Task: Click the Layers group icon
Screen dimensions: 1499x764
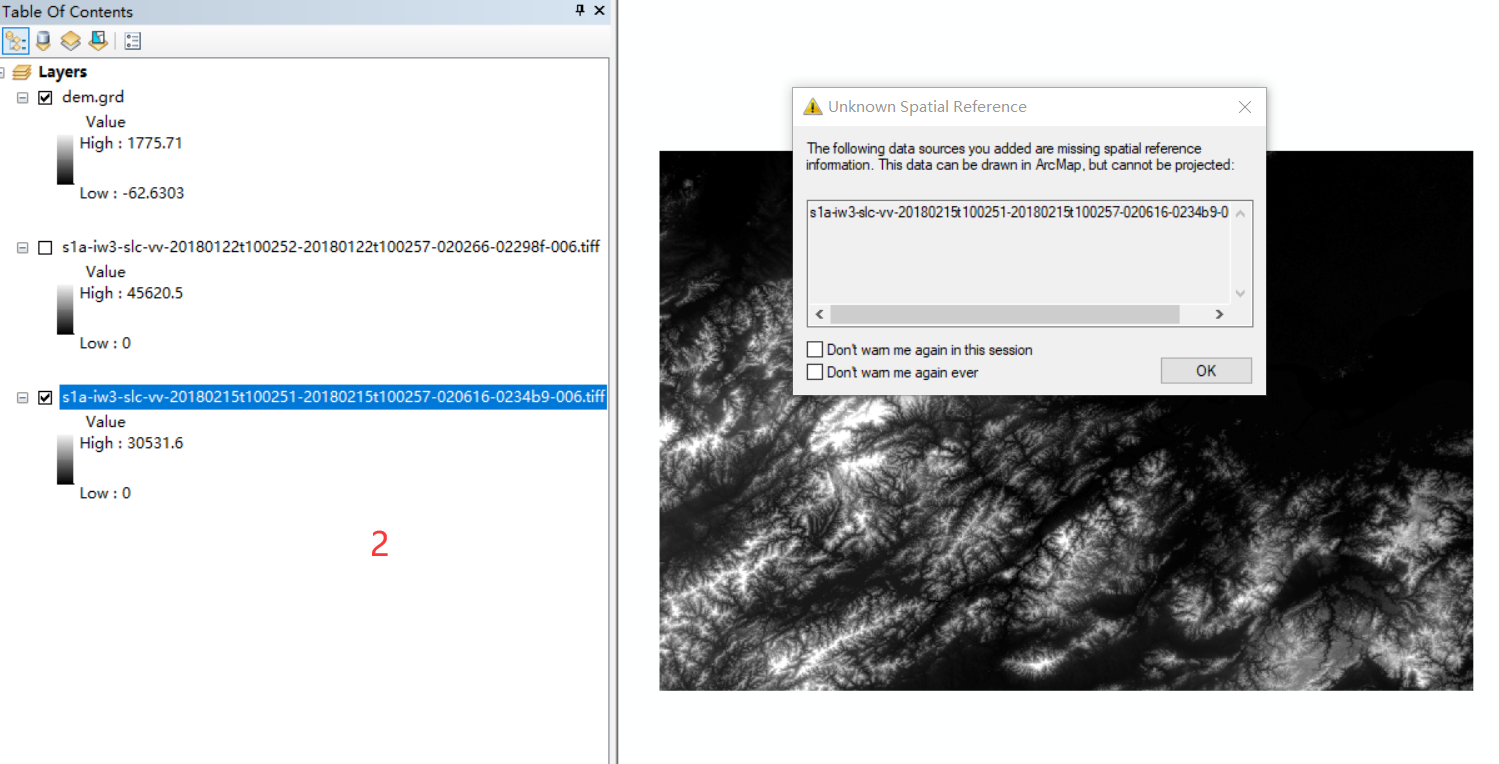Action: (22, 71)
